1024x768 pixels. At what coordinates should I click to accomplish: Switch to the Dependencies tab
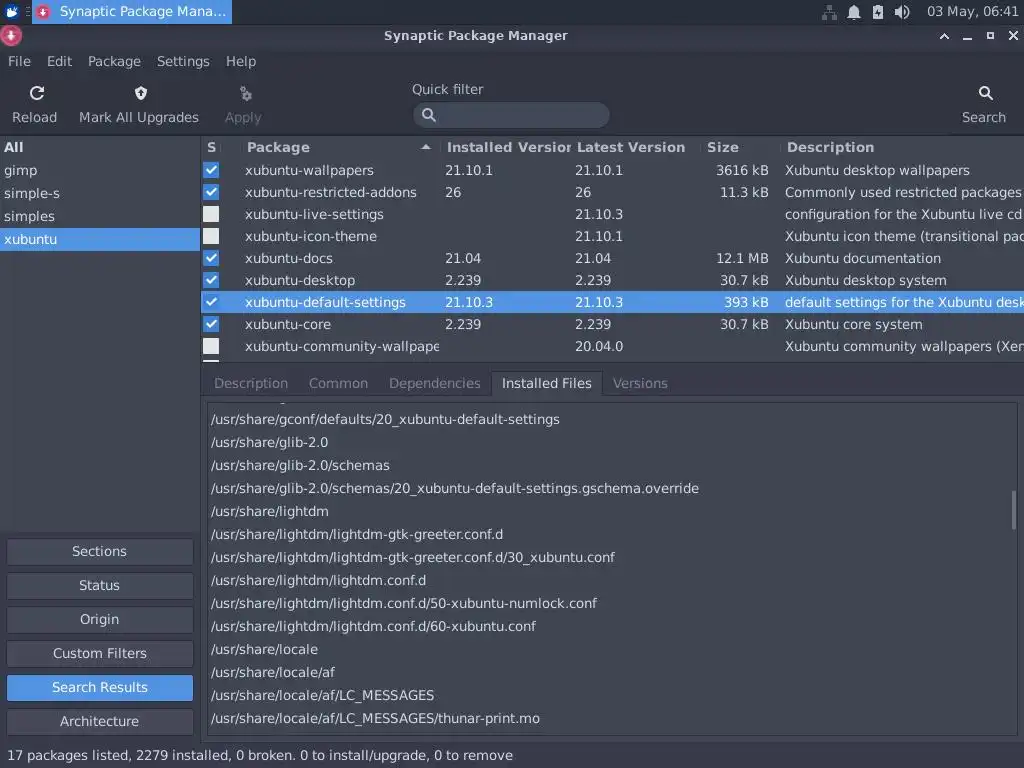coord(434,383)
